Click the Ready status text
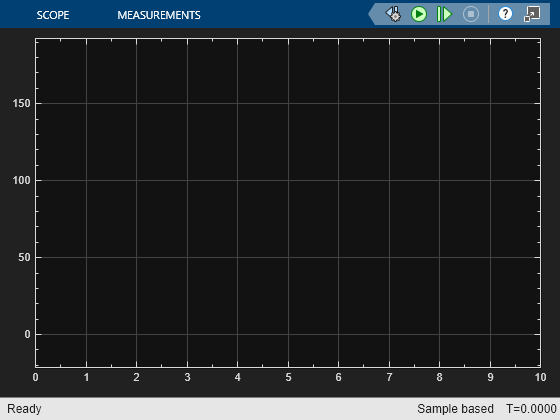The width and height of the screenshot is (560, 420). 24,409
